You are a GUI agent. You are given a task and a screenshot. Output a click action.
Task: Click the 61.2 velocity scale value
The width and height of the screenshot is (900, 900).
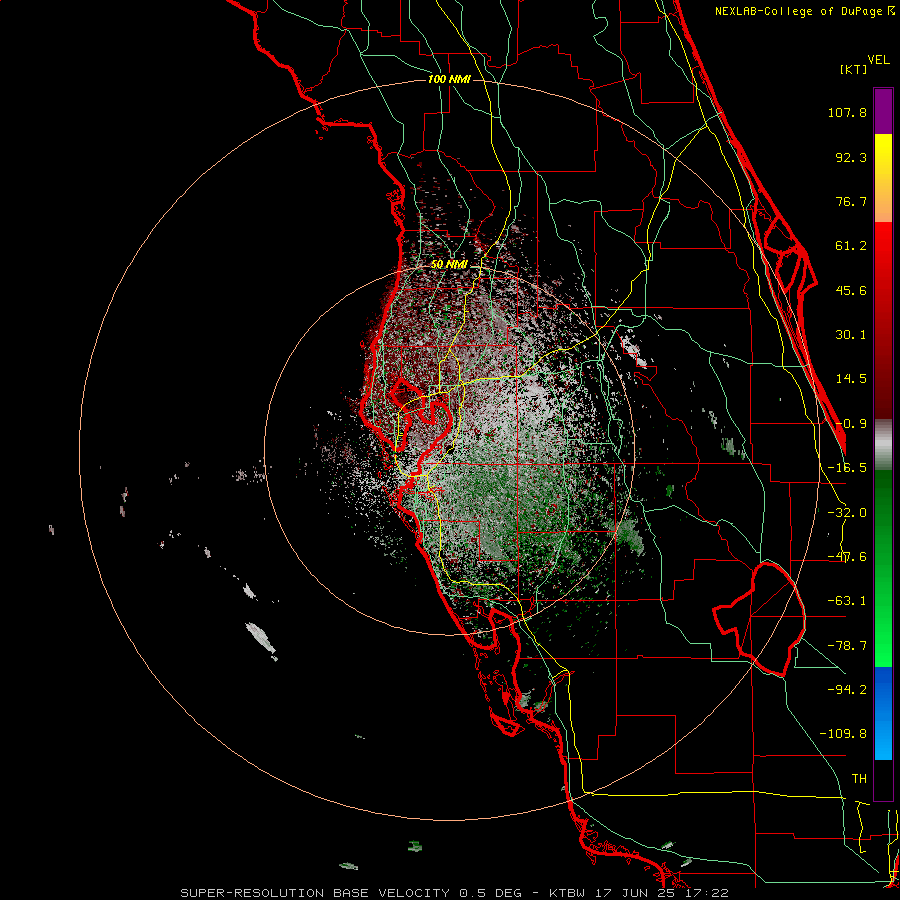[x=851, y=246]
